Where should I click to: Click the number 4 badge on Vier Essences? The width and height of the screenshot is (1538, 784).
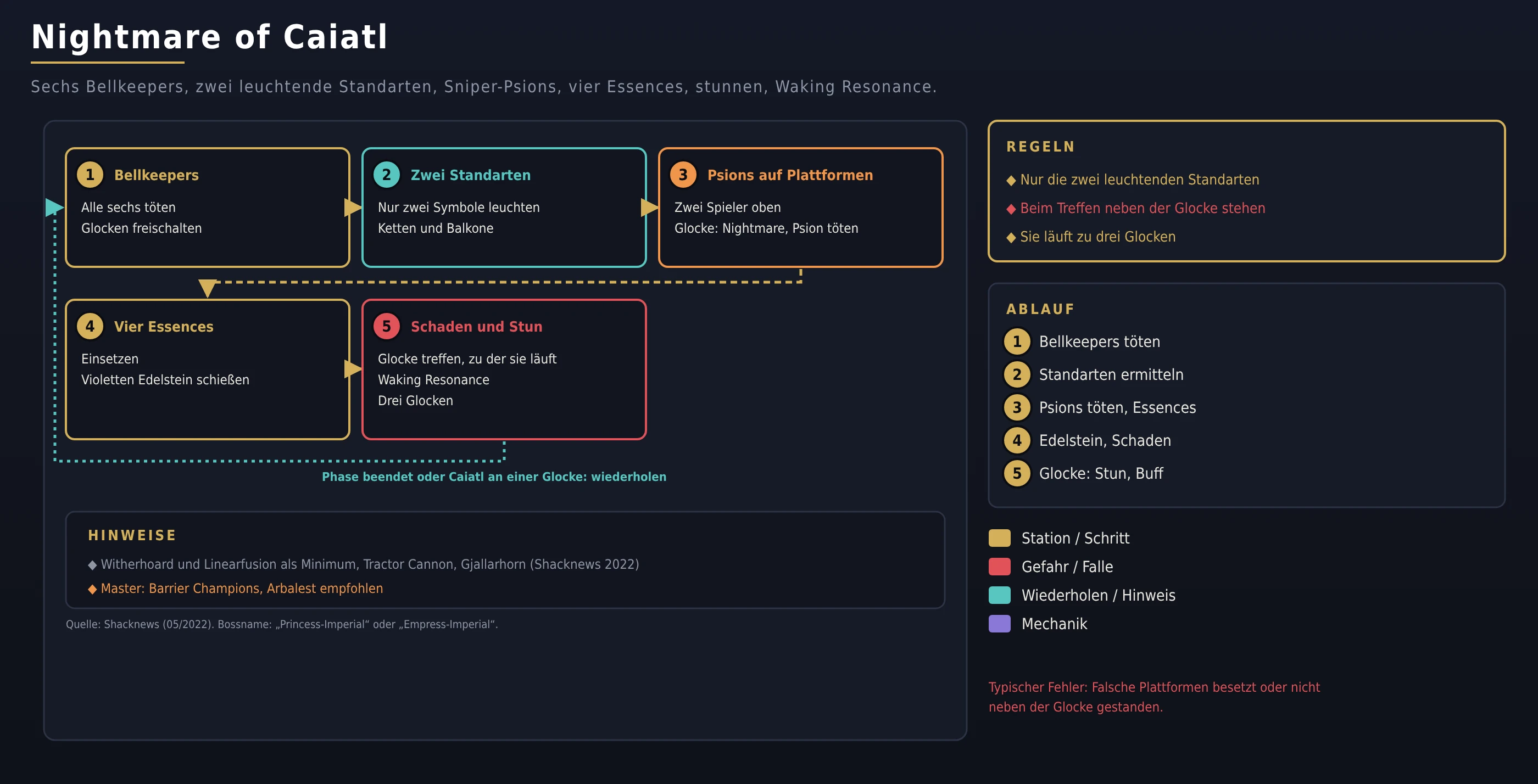coord(90,326)
